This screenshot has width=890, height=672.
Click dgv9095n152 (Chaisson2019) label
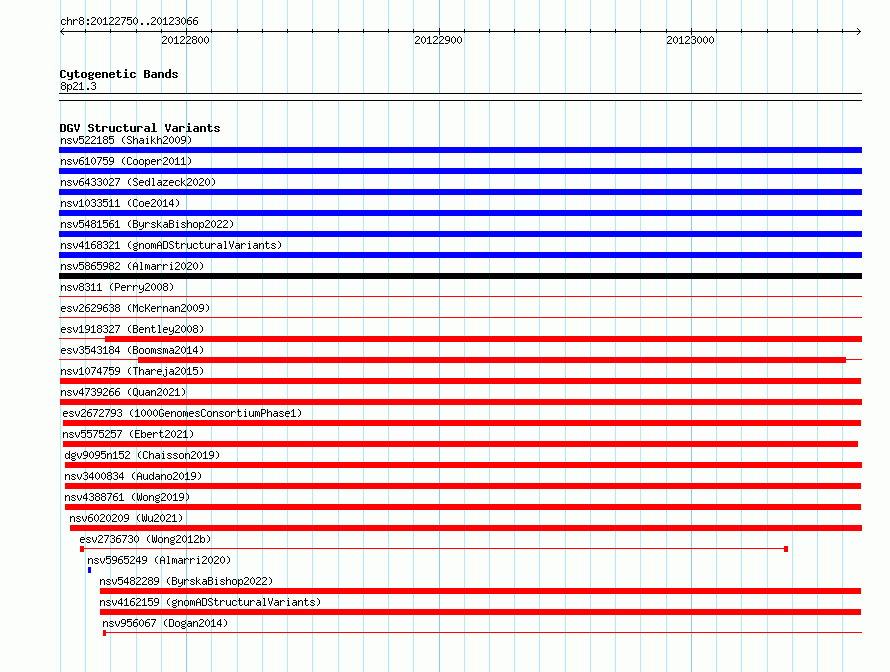click(x=142, y=455)
